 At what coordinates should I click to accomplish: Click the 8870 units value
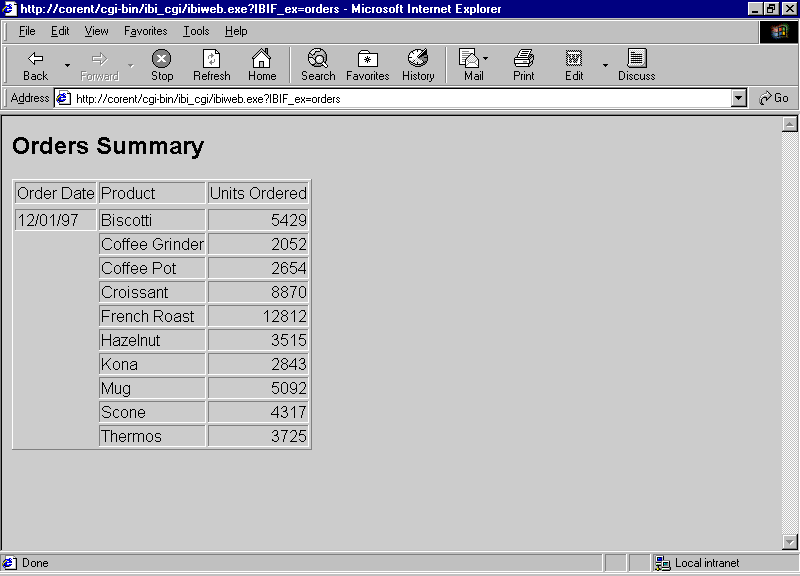(x=289, y=292)
